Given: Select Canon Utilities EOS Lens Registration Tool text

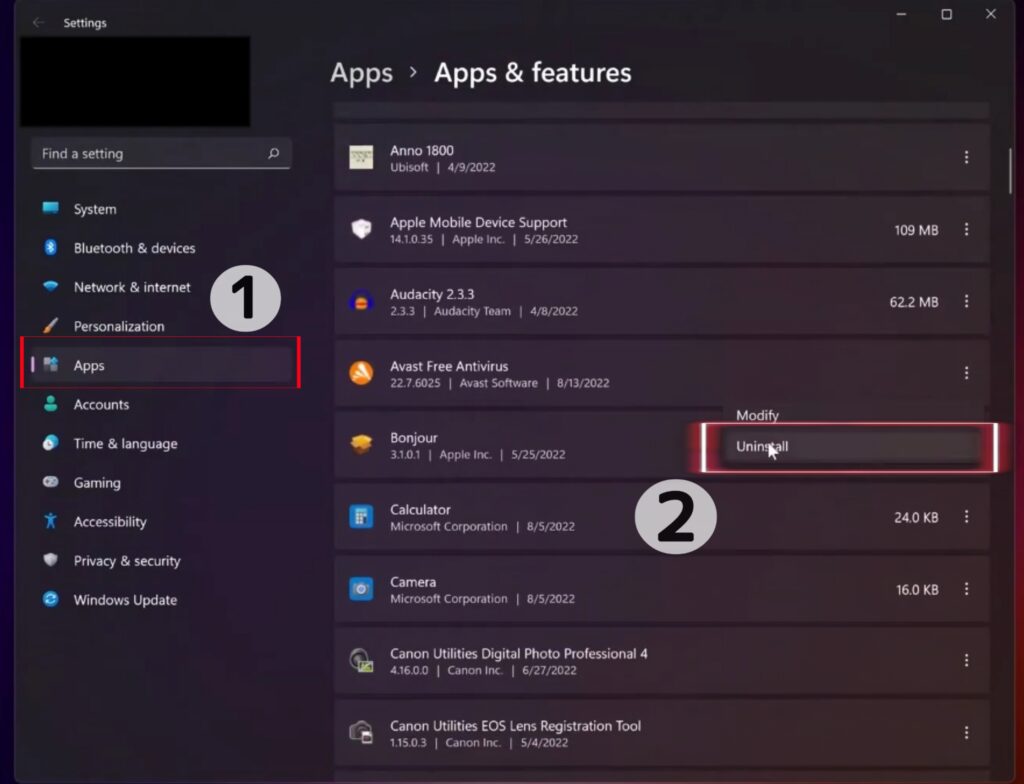Looking at the screenshot, I should pyautogui.click(x=515, y=726).
